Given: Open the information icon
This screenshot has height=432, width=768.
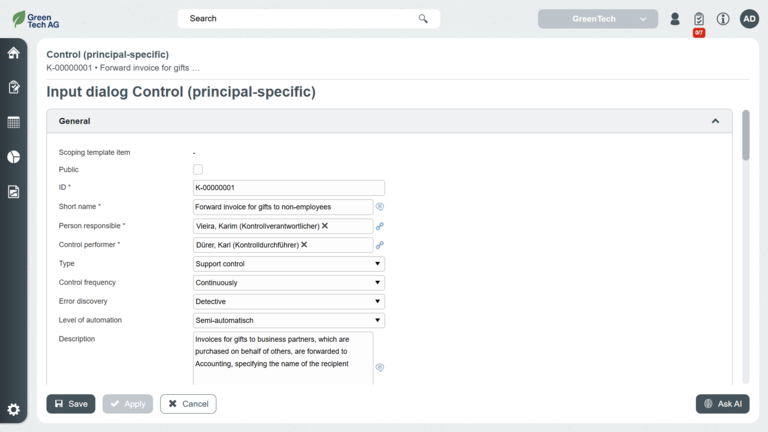Looking at the screenshot, I should point(723,19).
